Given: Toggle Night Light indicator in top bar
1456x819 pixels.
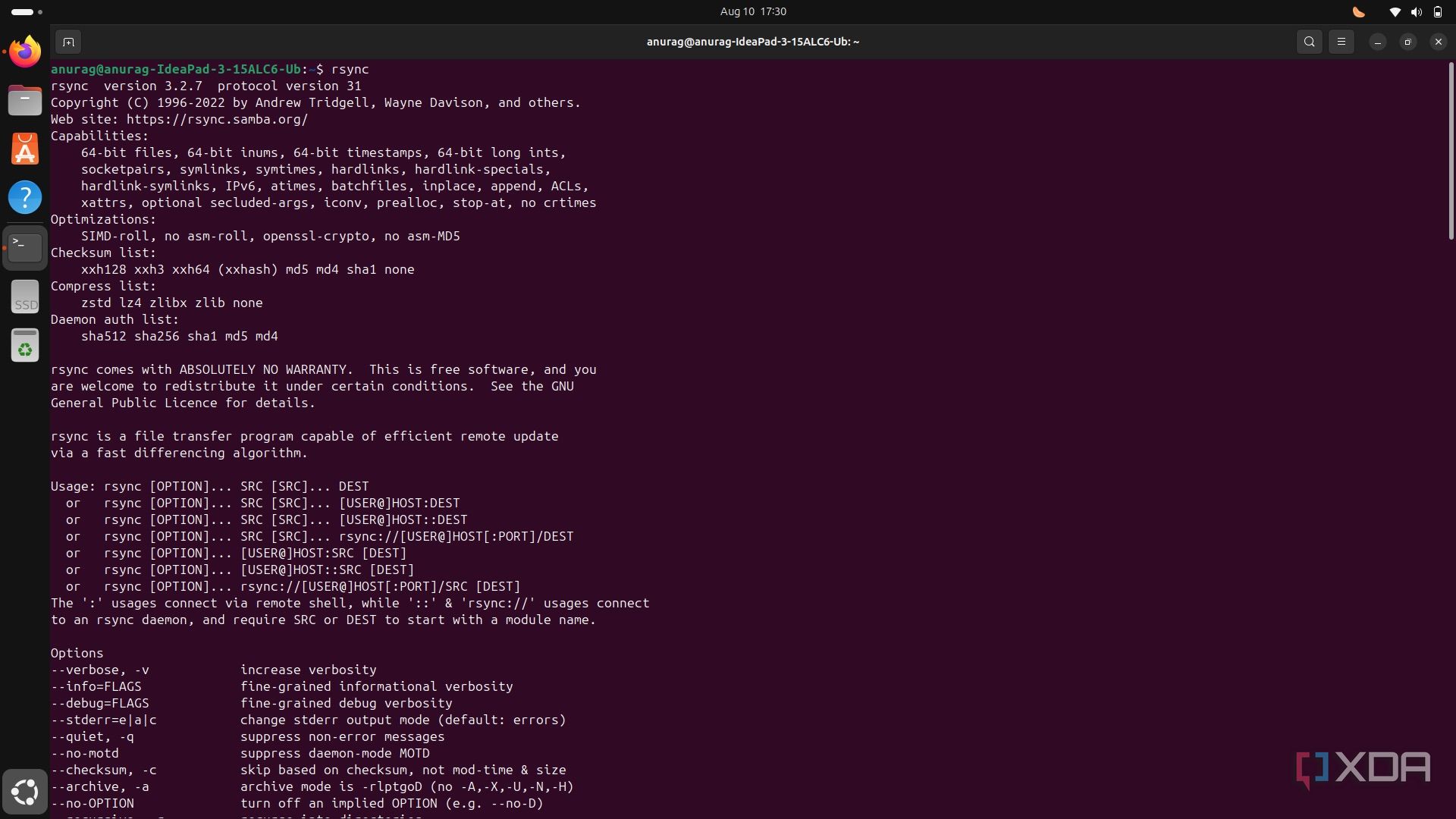Looking at the screenshot, I should coord(1358,12).
